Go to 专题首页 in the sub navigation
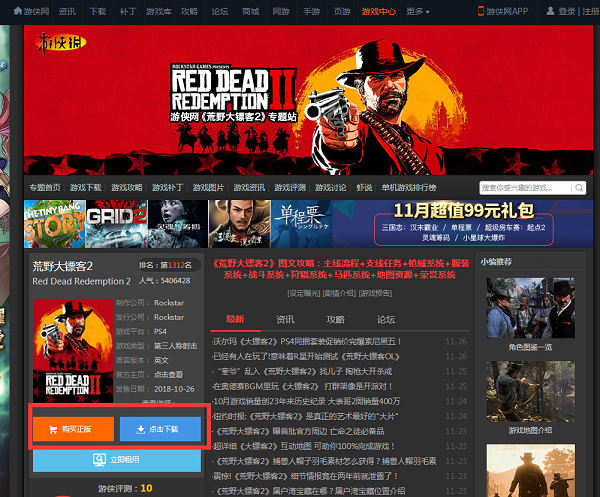 [45, 187]
